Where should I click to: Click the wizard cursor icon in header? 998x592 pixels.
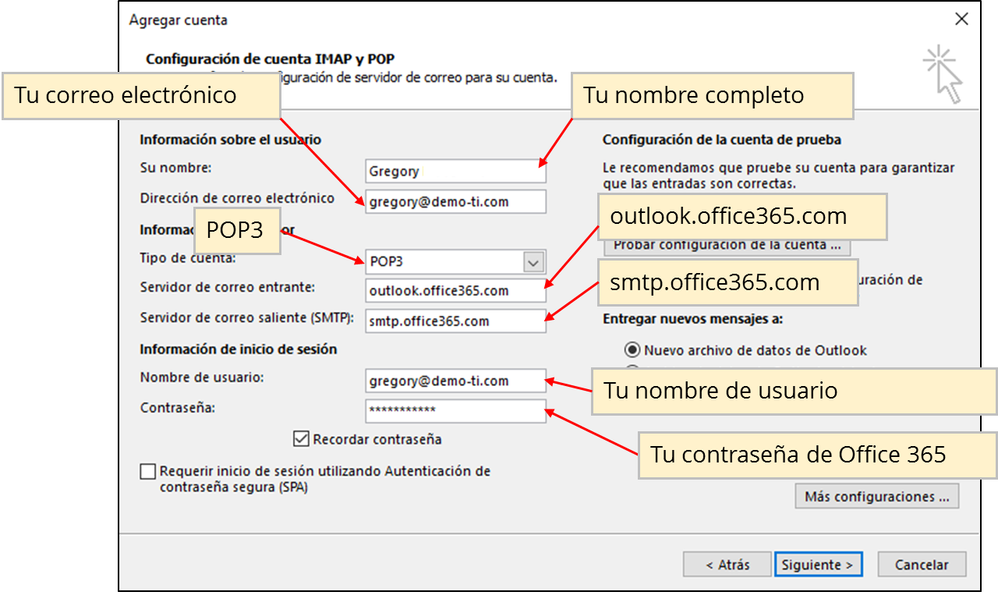941,74
